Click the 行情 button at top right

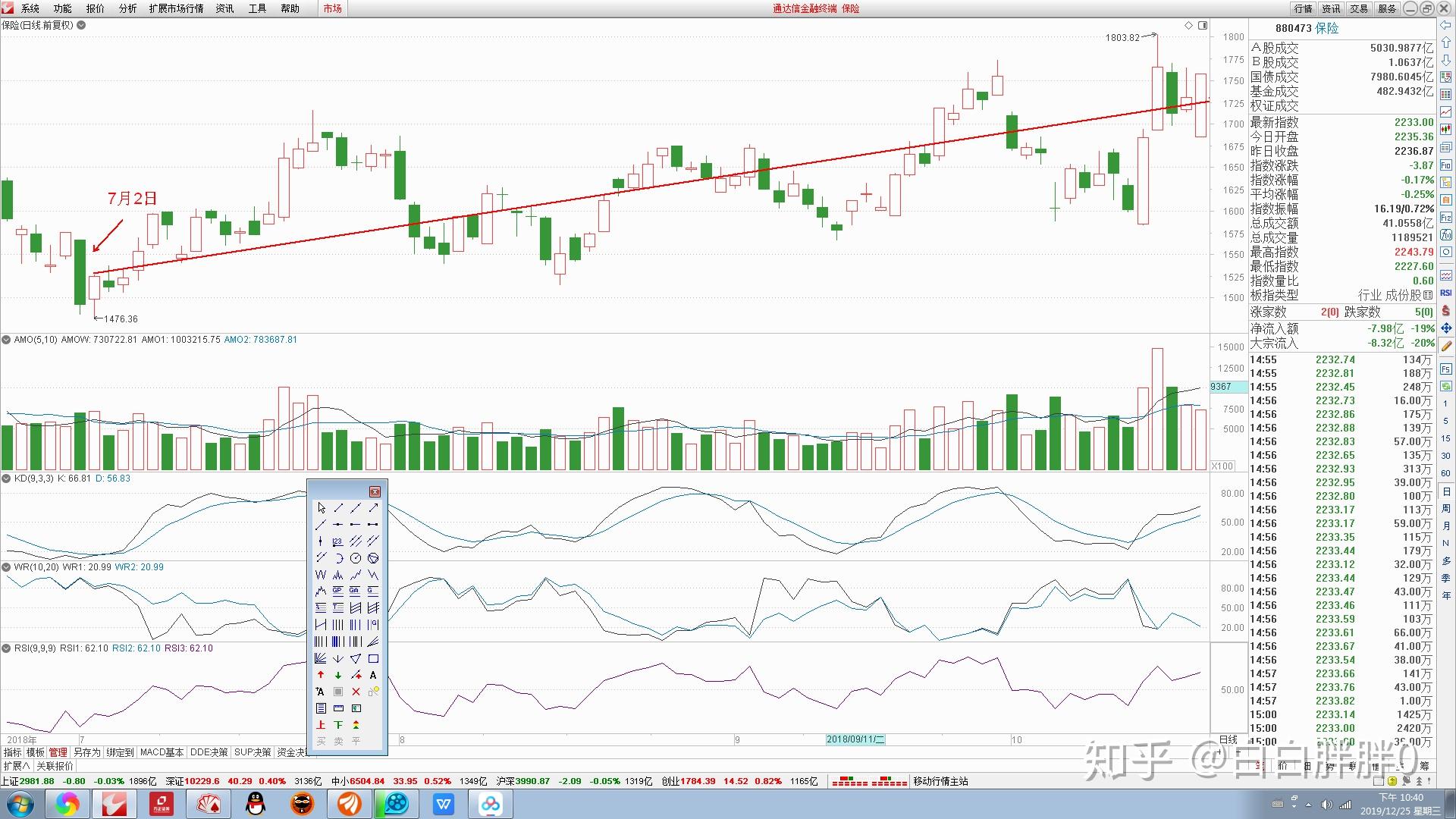pos(1304,8)
